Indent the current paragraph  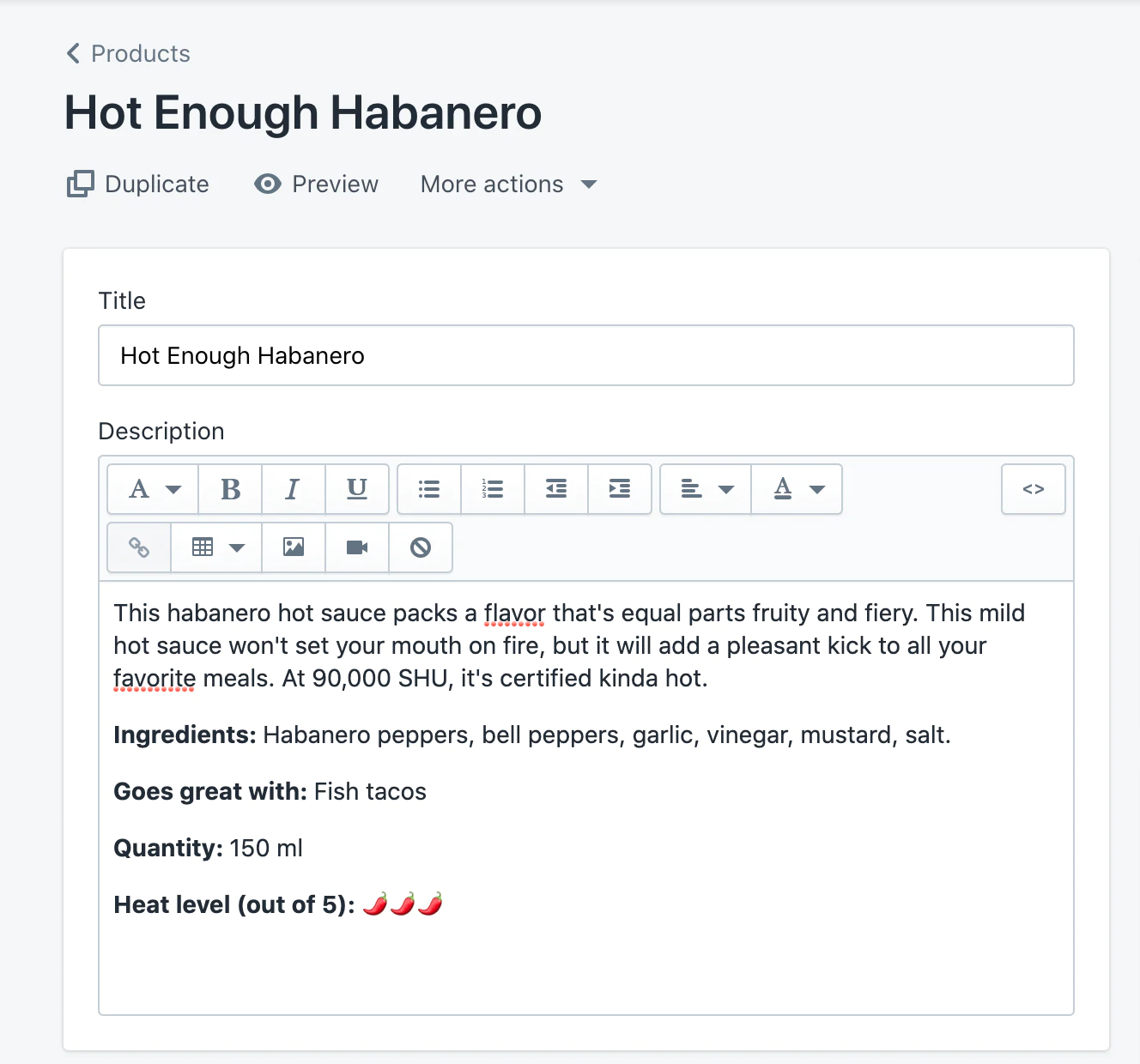click(x=620, y=489)
